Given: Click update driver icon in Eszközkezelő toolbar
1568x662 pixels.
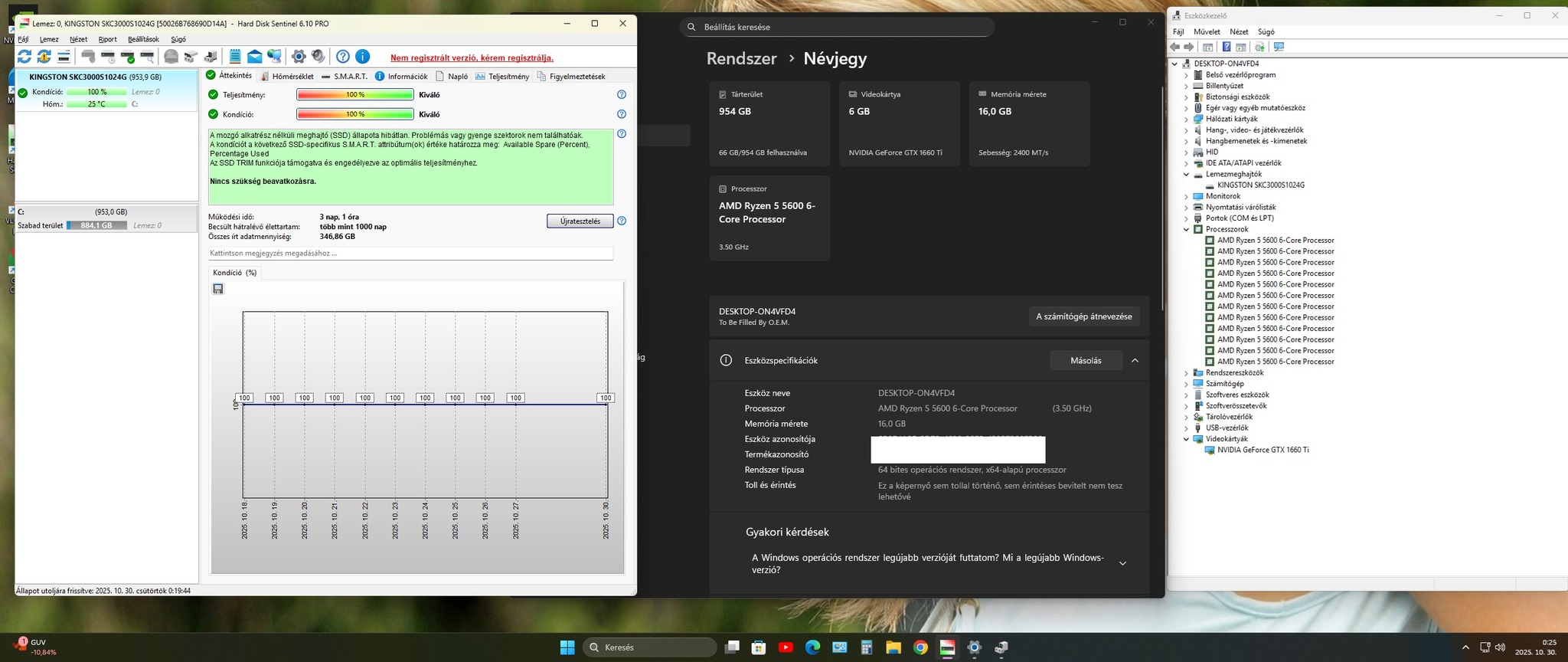Looking at the screenshot, I should click(x=1259, y=47).
